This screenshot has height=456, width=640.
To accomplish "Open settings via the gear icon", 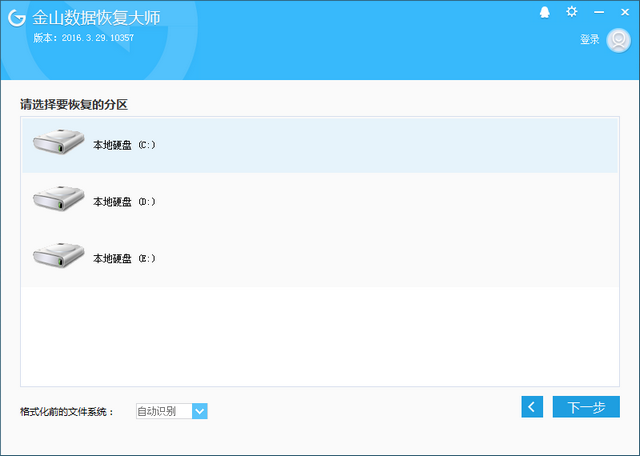I will 571,11.
